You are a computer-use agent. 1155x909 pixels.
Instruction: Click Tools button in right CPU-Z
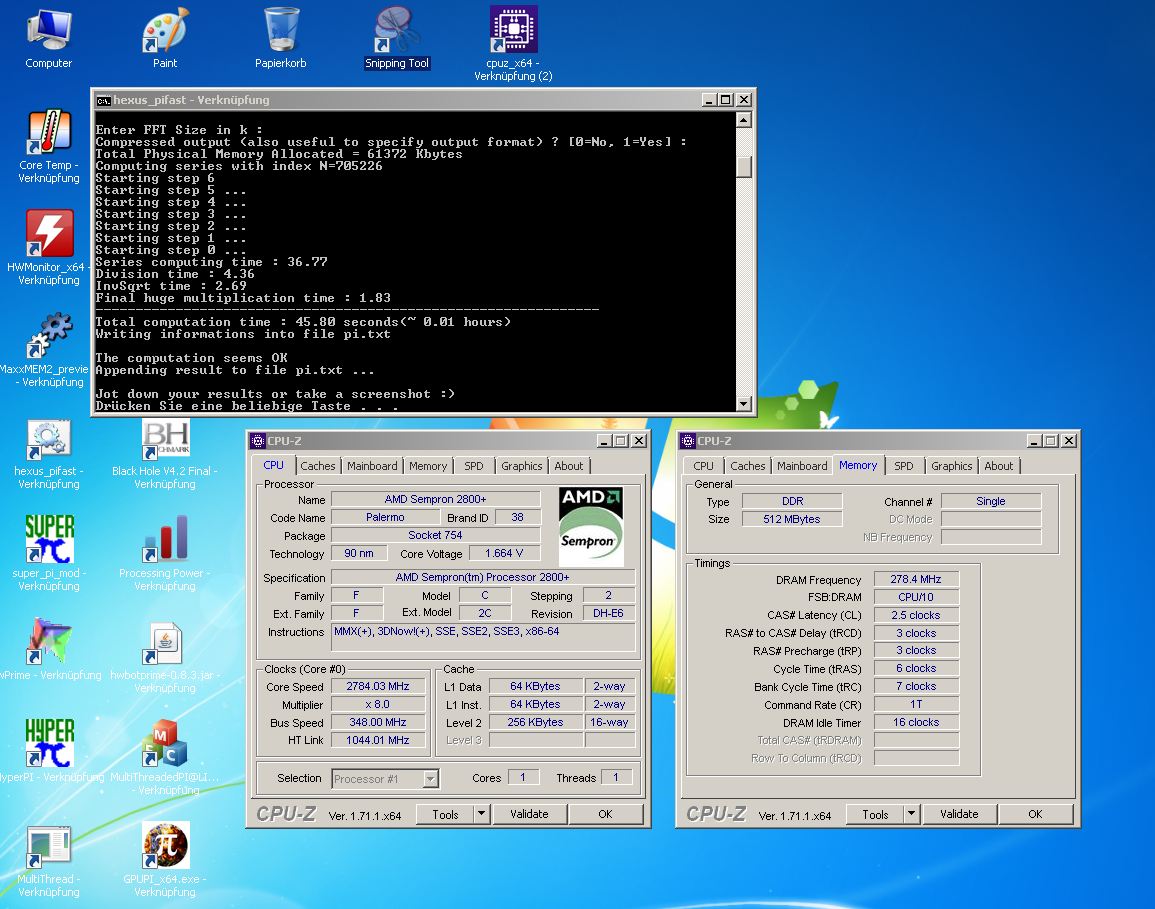(x=875, y=814)
